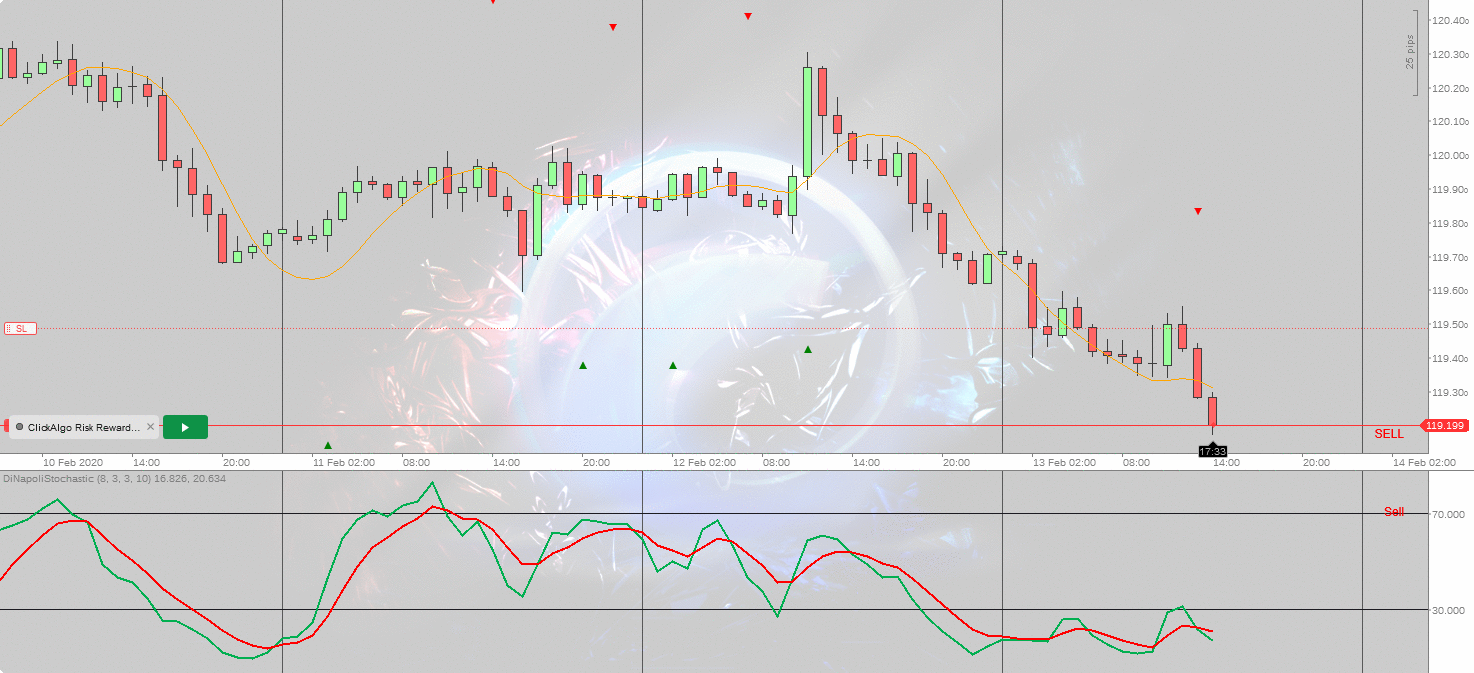Start the ClickAlgo Risk Reward cBot

[x=185, y=427]
